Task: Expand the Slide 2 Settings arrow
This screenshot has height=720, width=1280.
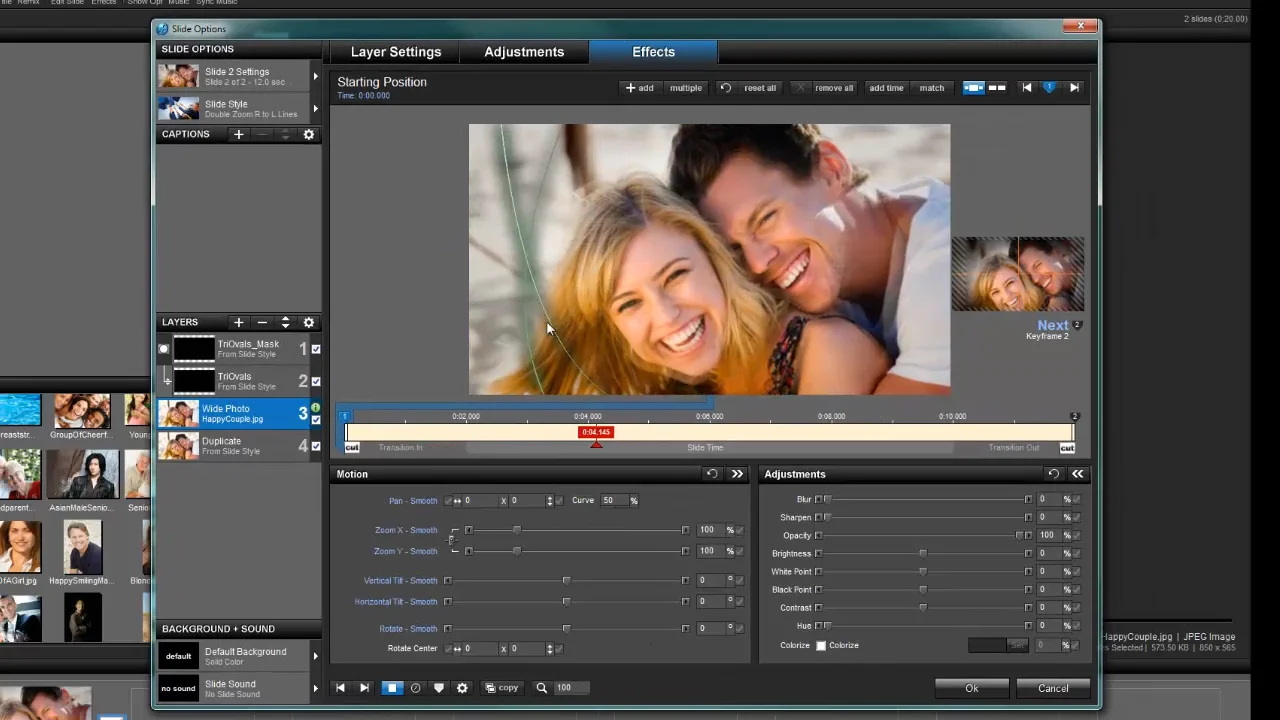Action: click(x=315, y=77)
